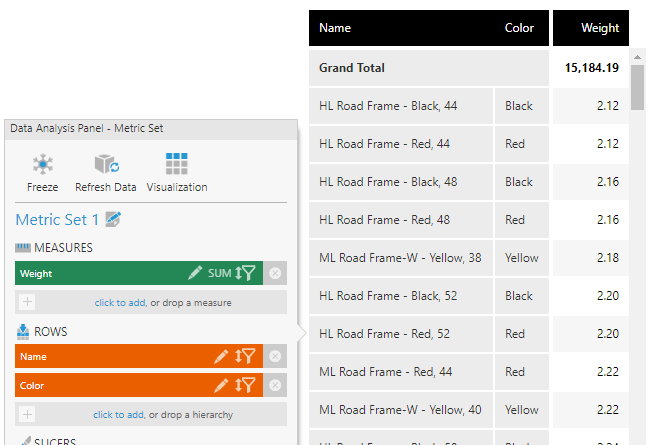Click the Freeze snowflake icon

42,165
